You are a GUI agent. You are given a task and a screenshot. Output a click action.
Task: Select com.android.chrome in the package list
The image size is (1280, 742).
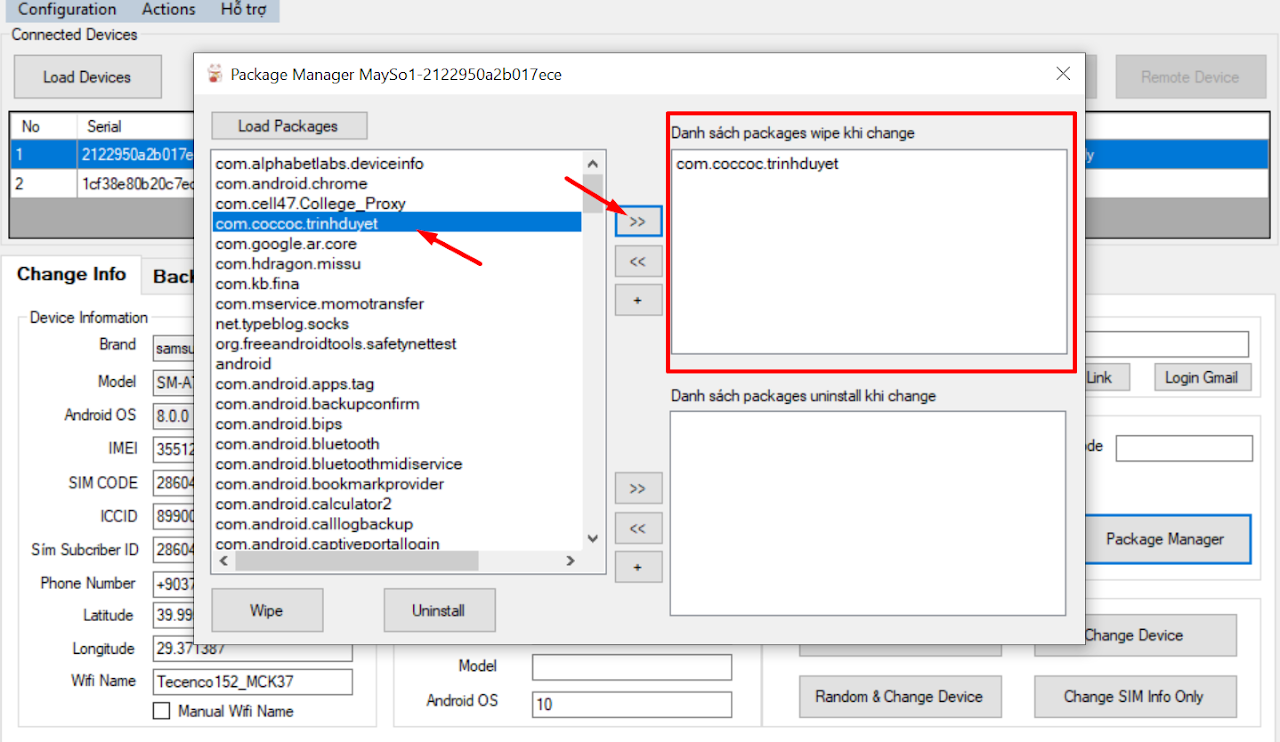click(x=292, y=184)
